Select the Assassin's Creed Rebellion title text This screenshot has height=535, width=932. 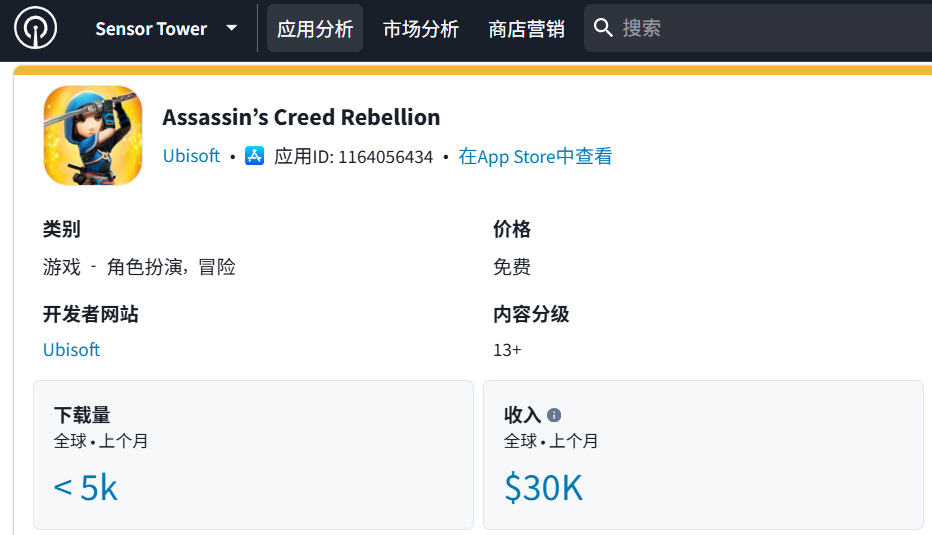[x=301, y=117]
